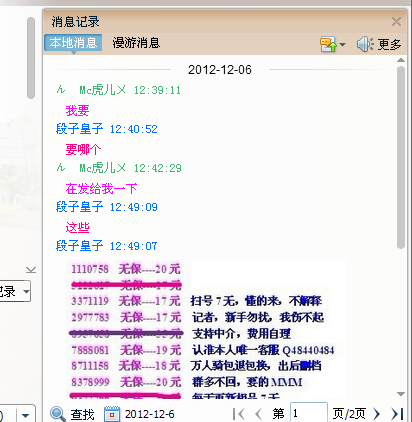Switch to the 本地消息 tab

73,43
